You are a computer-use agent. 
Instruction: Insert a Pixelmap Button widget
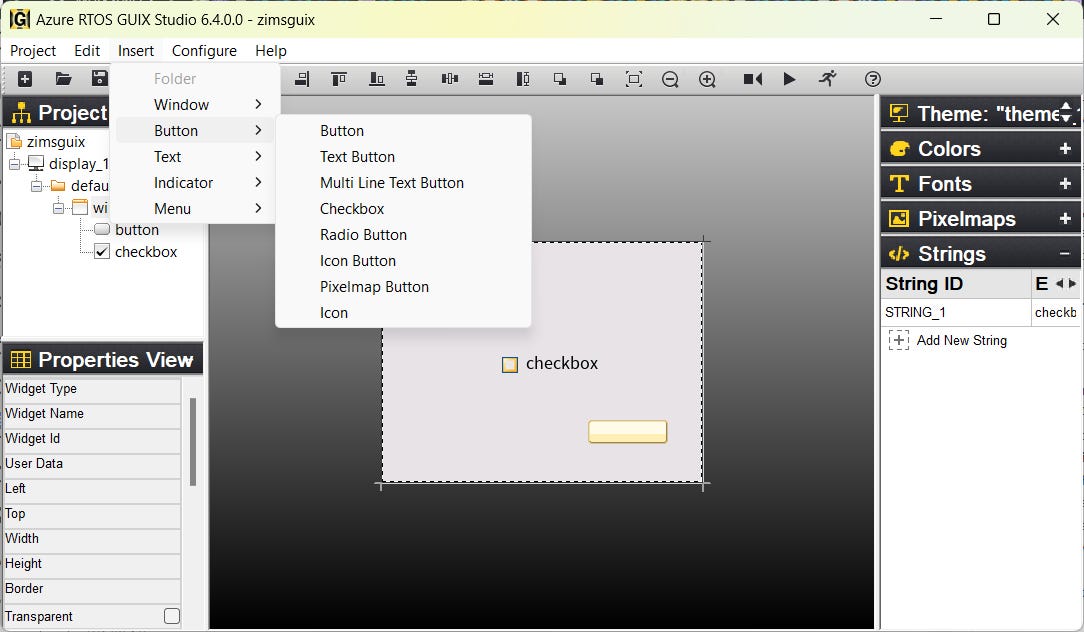point(403,287)
